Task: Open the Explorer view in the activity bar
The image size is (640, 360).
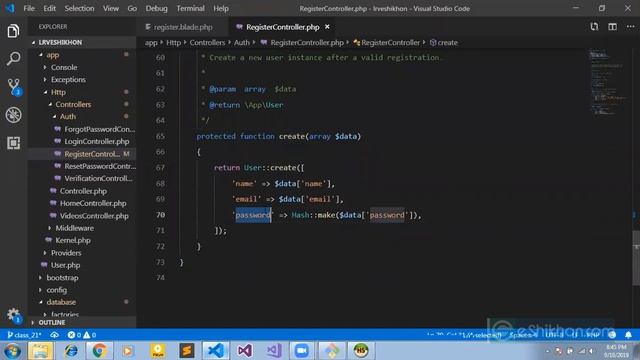Action: tap(13, 31)
